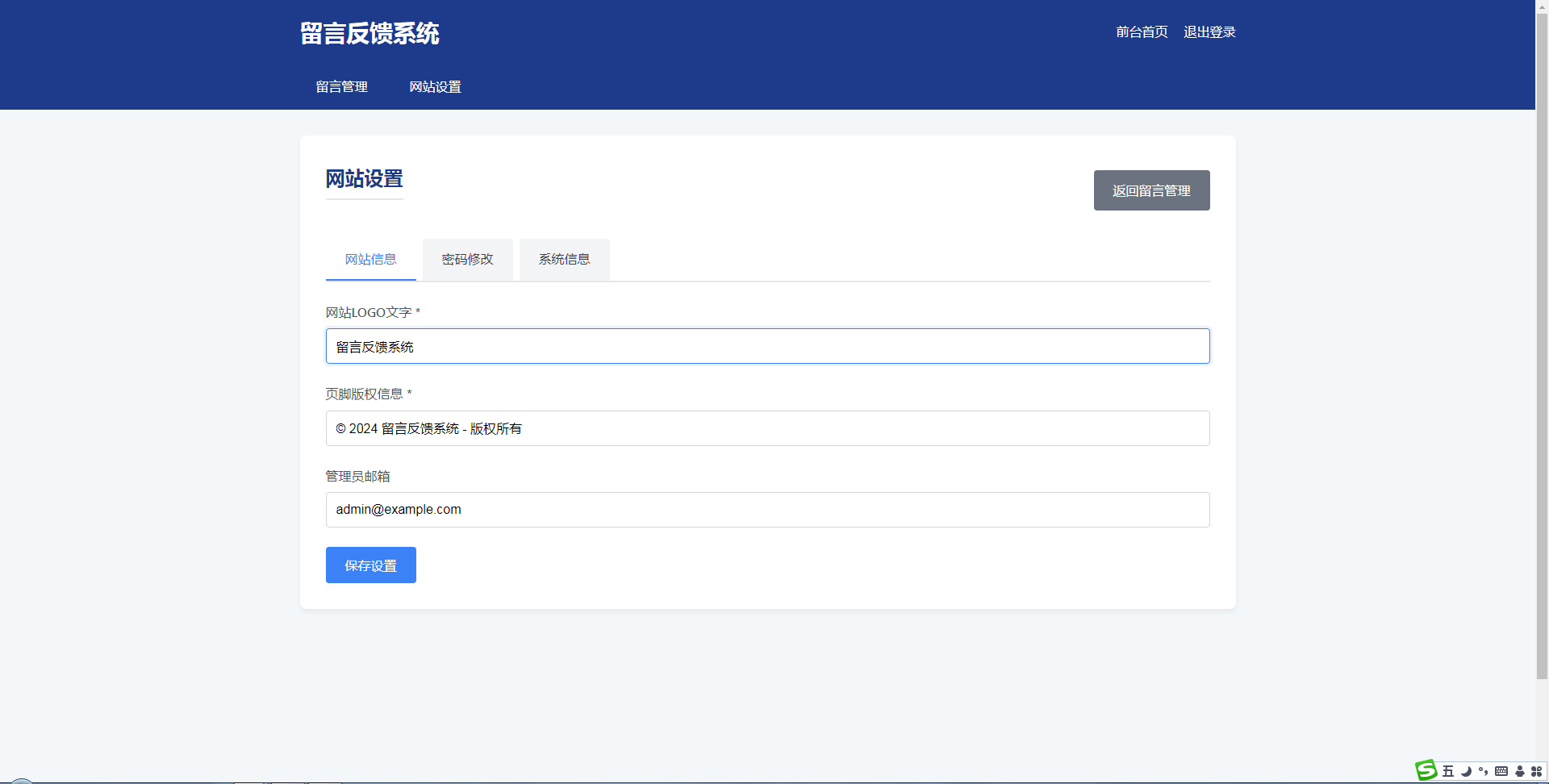Click the IME user account icon
1549x784 pixels.
(1520, 771)
